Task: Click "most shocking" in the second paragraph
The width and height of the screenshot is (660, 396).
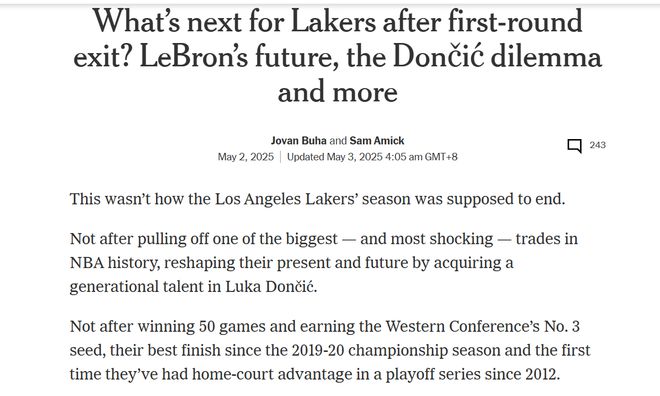Action: [442, 239]
